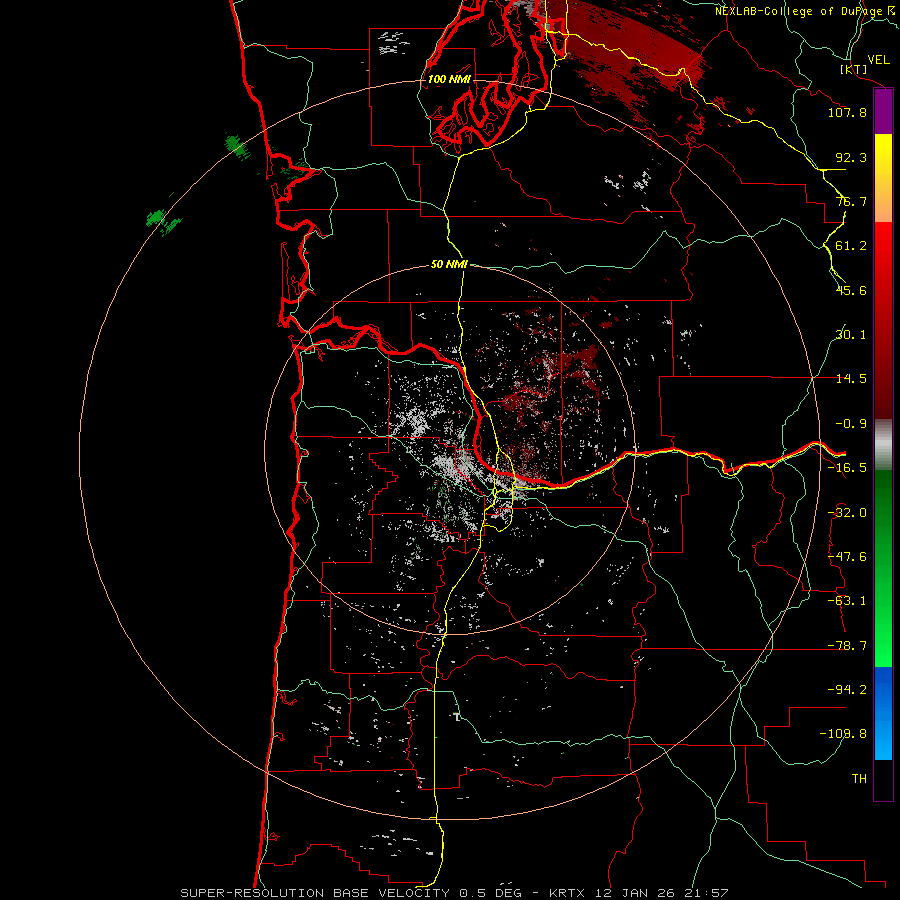Click the 30.1 velocity legend value
Viewport: 900px width, 900px height.
coord(851,335)
